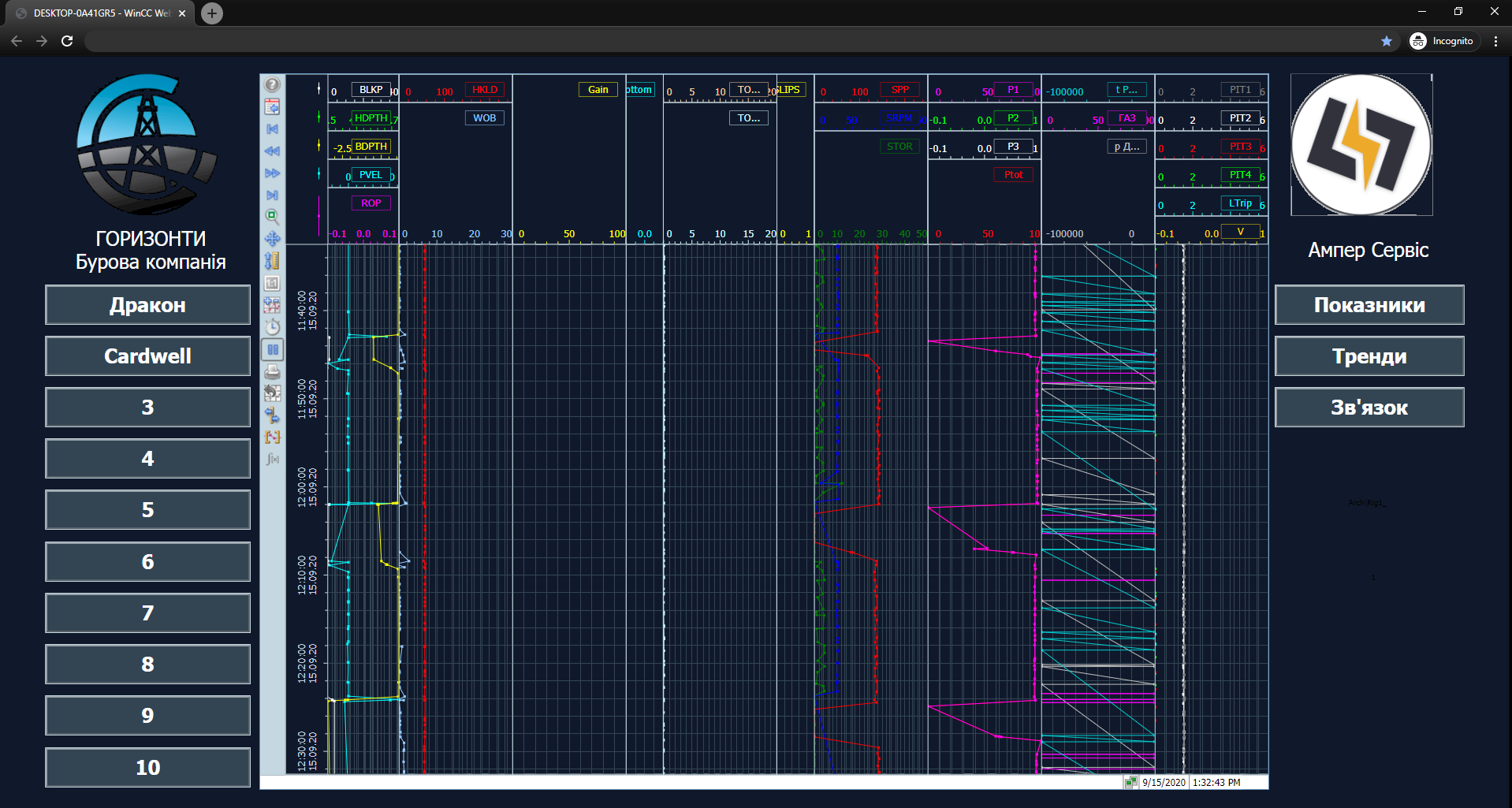Select the move trend area tool
Viewport: 1512px width, 808px height.
(x=272, y=238)
